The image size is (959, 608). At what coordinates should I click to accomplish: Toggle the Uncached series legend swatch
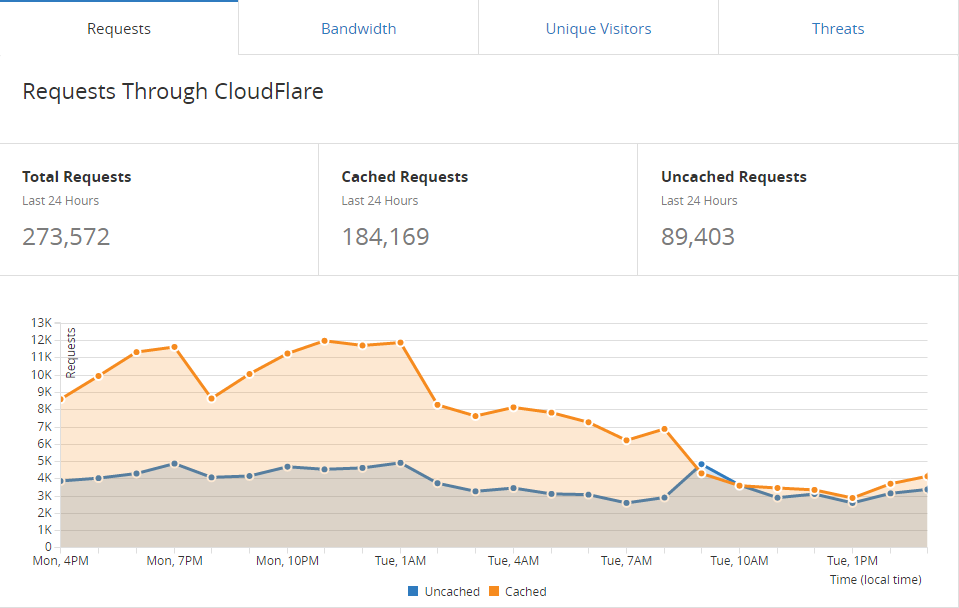pyautogui.click(x=413, y=591)
